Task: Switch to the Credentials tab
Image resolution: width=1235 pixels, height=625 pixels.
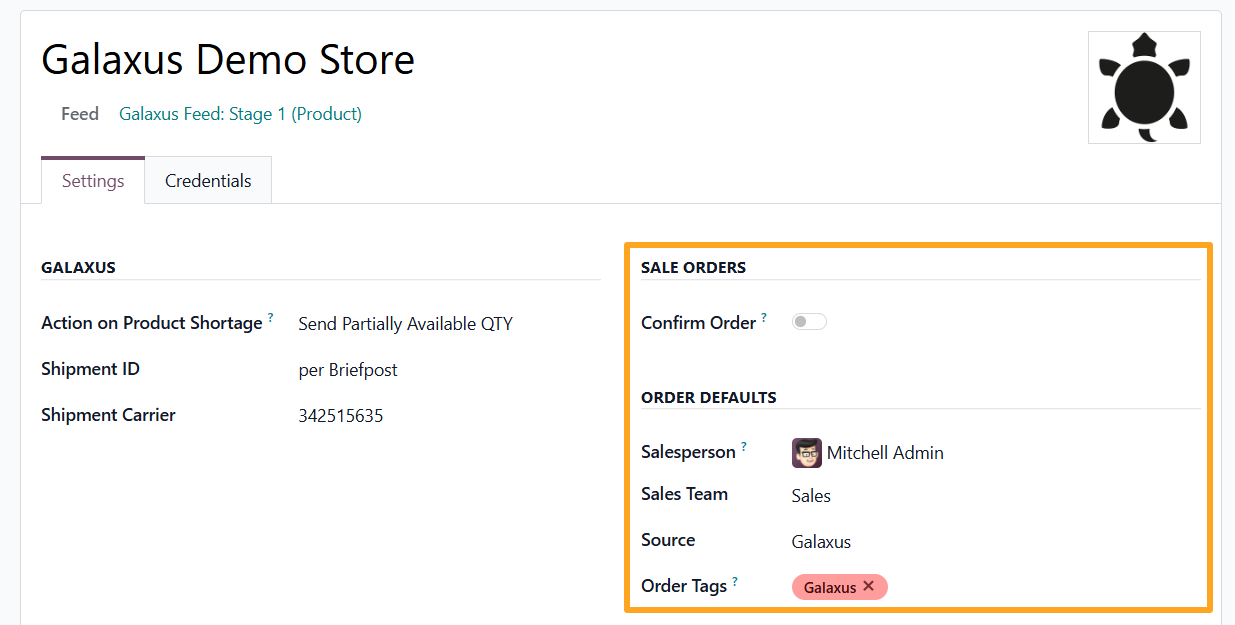Action: pos(208,181)
